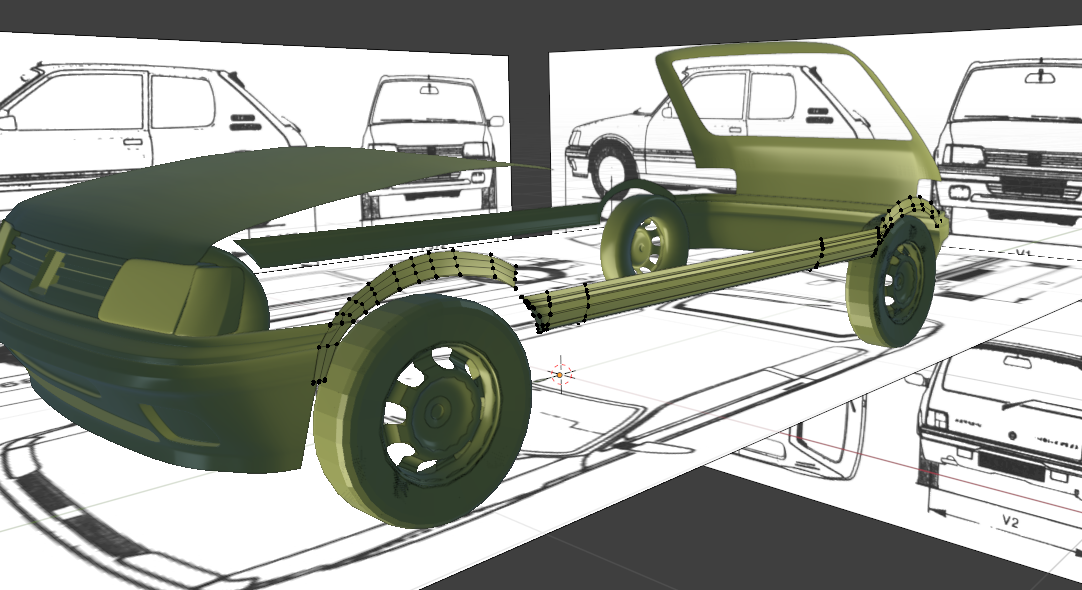Click the V2 dimension label

[x=1010, y=522]
